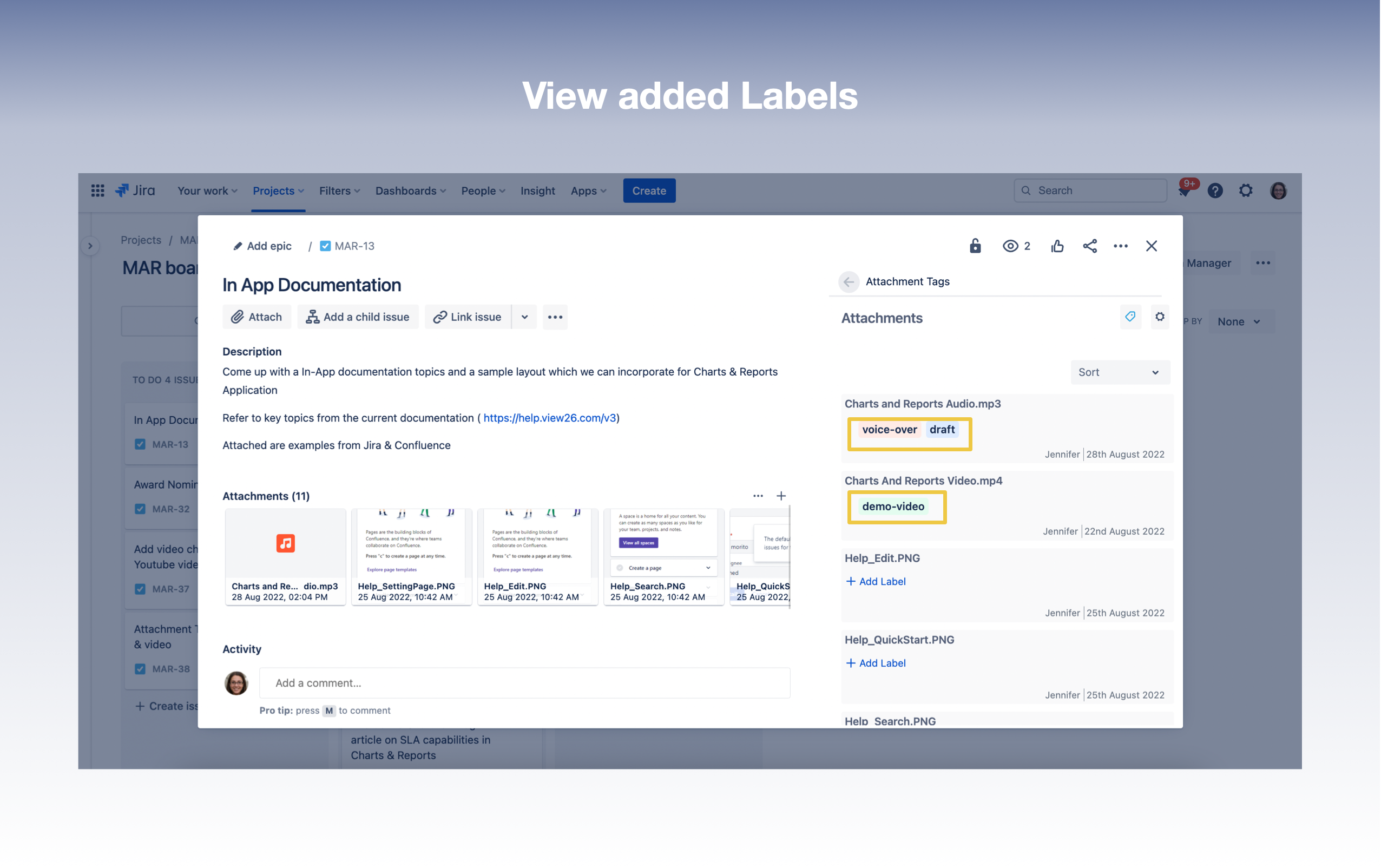Click Add Label under Help_Edit.PNG
The image size is (1381, 868).
click(x=876, y=581)
